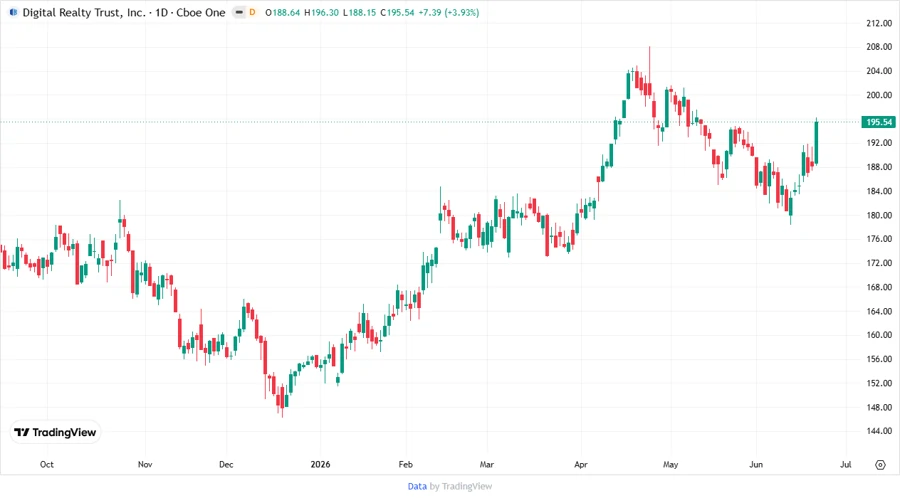Click the latest tall green candle at 195.54
900x498 pixels.
pyautogui.click(x=816, y=142)
